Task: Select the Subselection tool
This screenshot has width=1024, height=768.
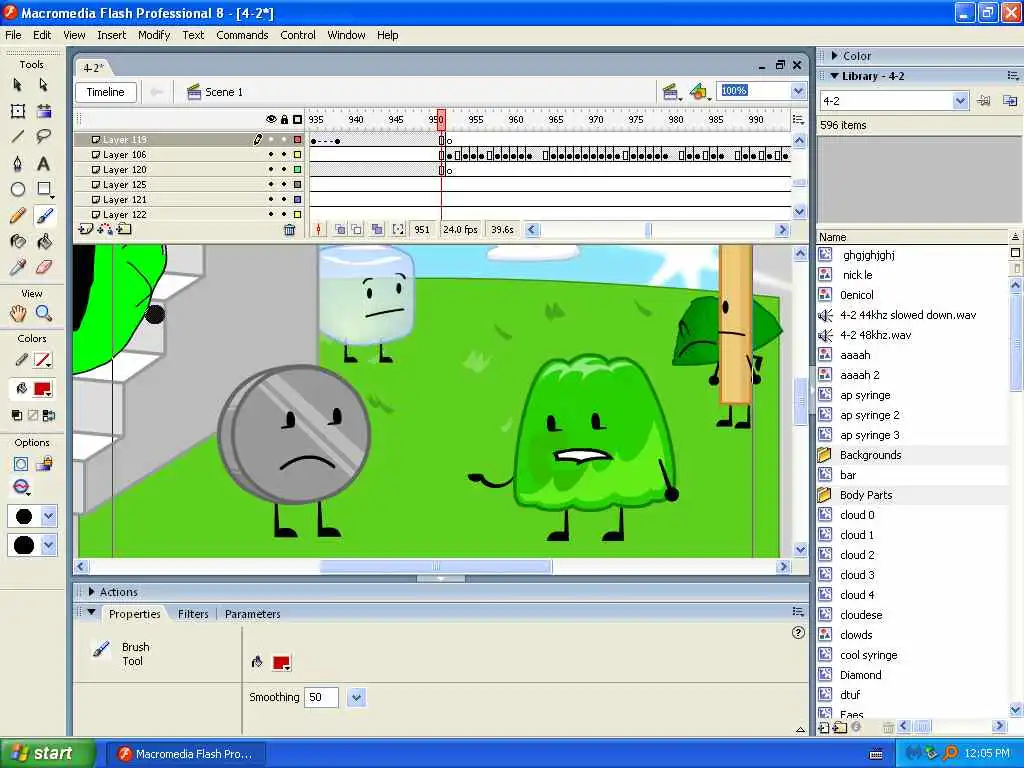Action: (x=44, y=85)
